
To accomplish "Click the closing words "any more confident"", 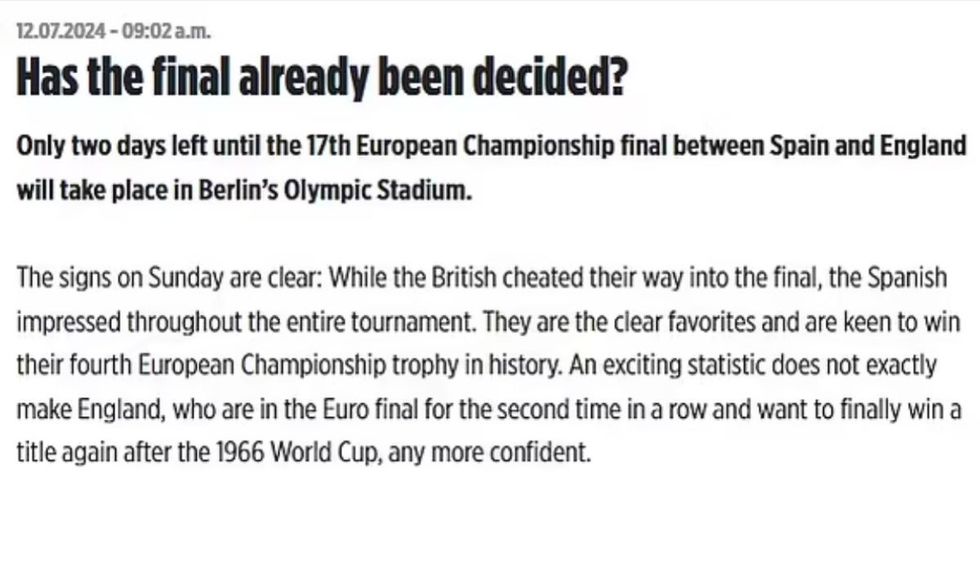I will (x=488, y=453).
